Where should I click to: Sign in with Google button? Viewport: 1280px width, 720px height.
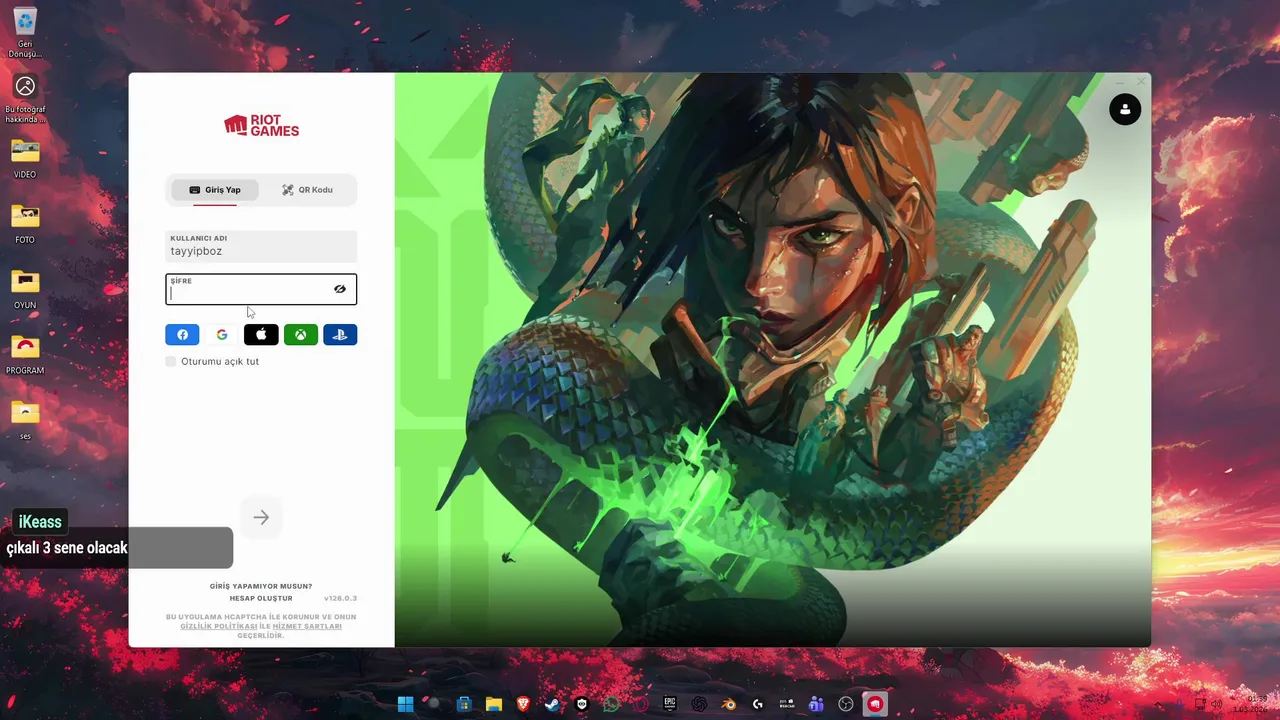click(x=222, y=335)
